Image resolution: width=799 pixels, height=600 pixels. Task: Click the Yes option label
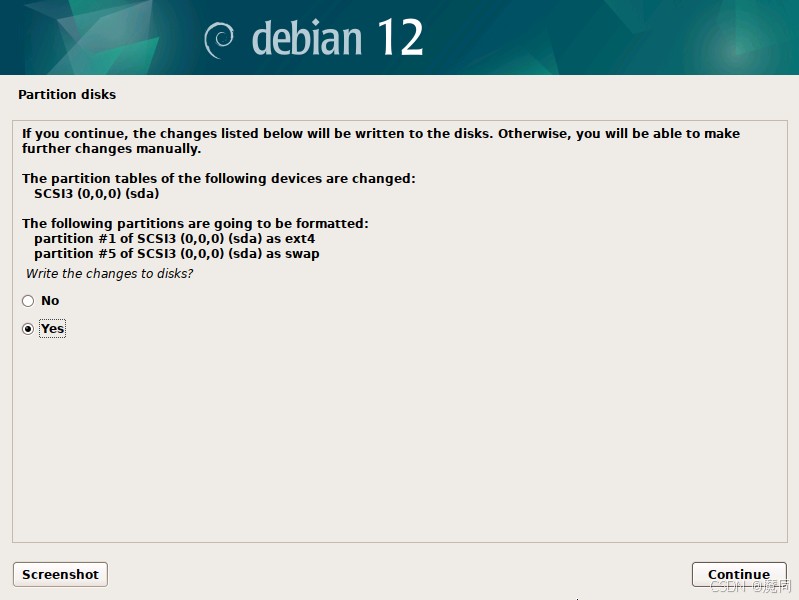(52, 328)
